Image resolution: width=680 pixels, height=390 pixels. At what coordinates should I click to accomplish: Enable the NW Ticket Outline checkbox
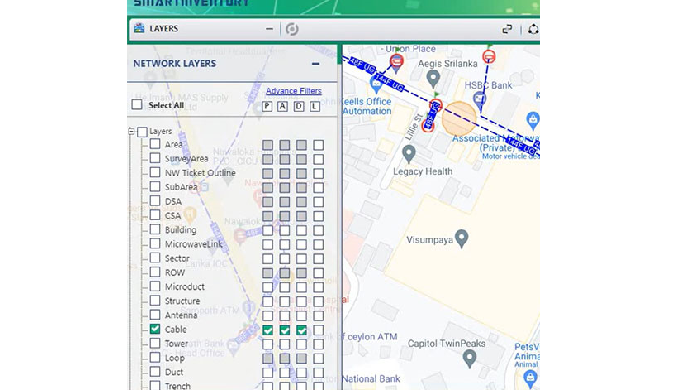[x=155, y=172]
